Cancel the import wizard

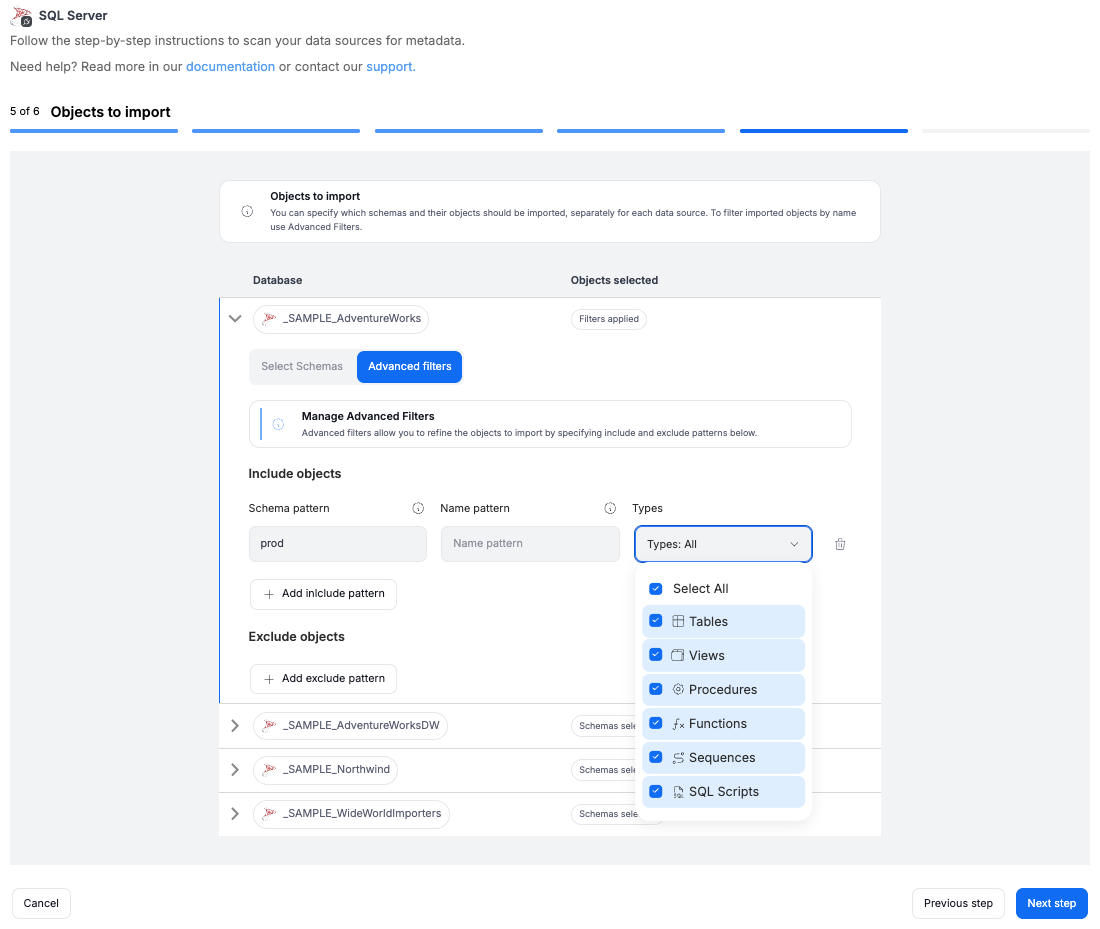[x=41, y=903]
